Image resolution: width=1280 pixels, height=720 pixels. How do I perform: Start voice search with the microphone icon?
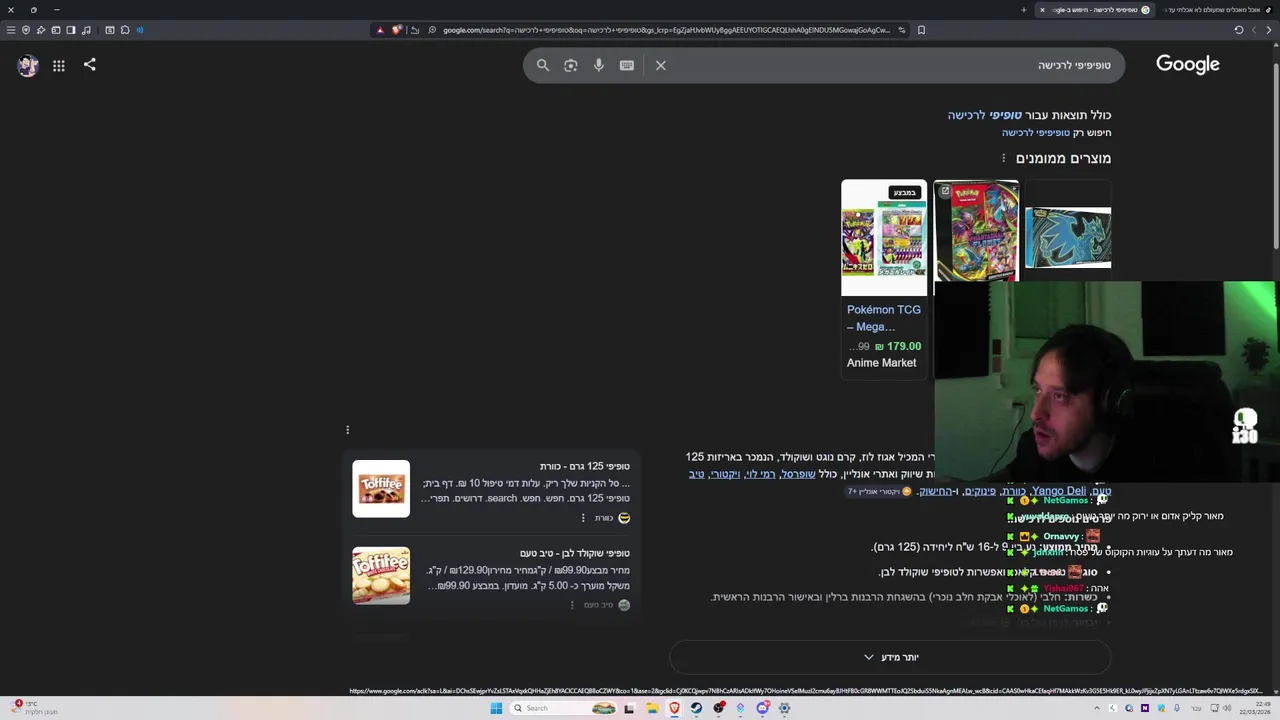(599, 65)
